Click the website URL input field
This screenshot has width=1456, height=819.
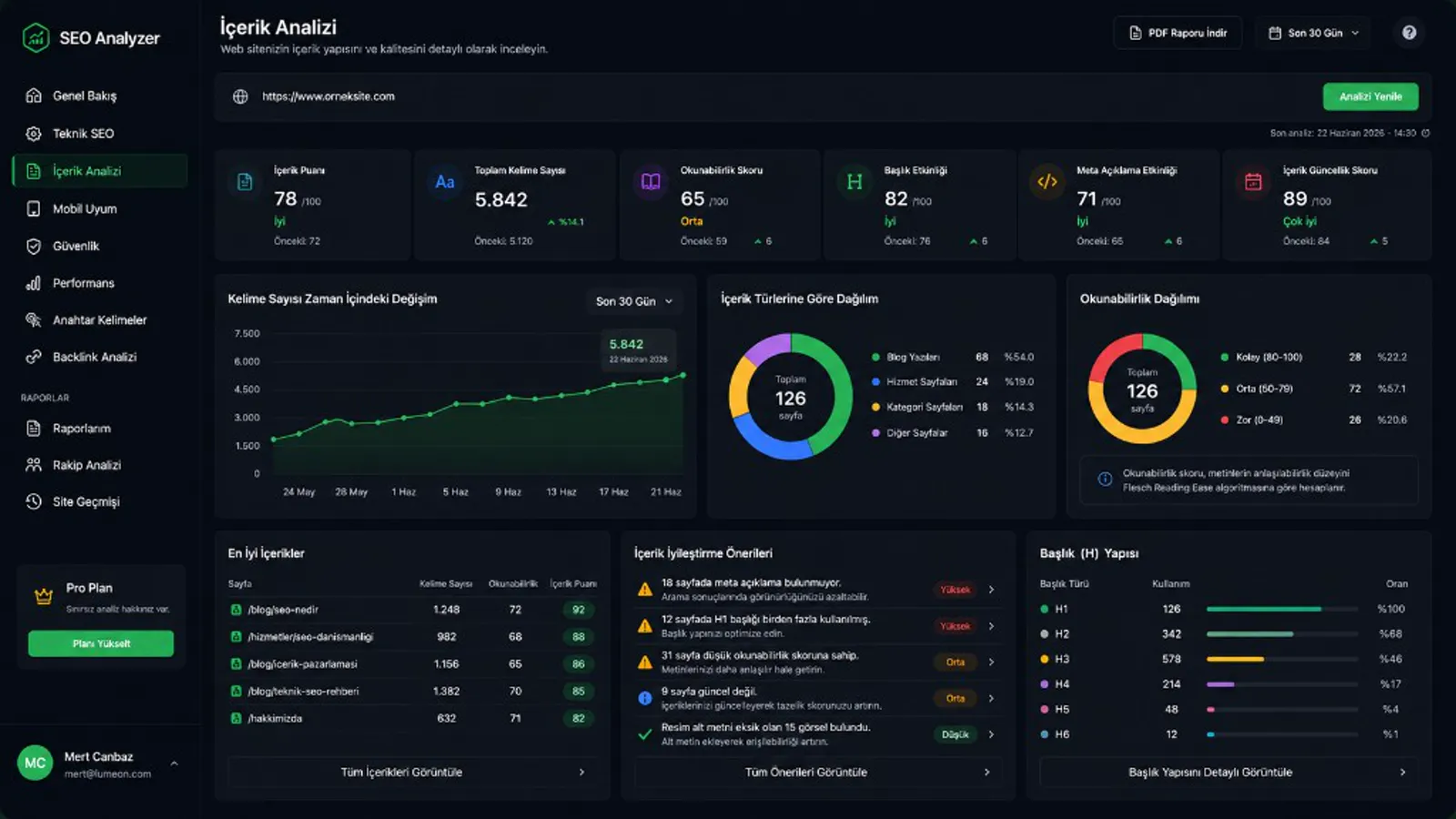[764, 96]
